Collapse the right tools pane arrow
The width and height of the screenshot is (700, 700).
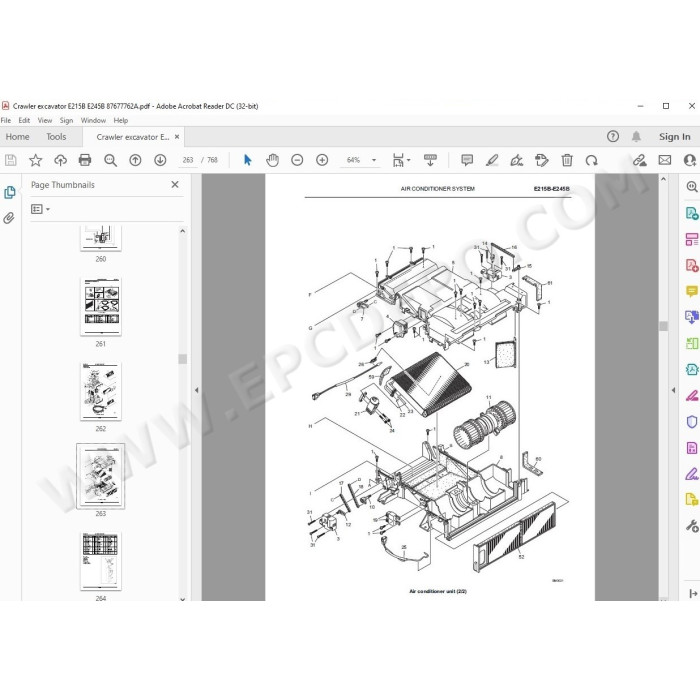tap(674, 390)
